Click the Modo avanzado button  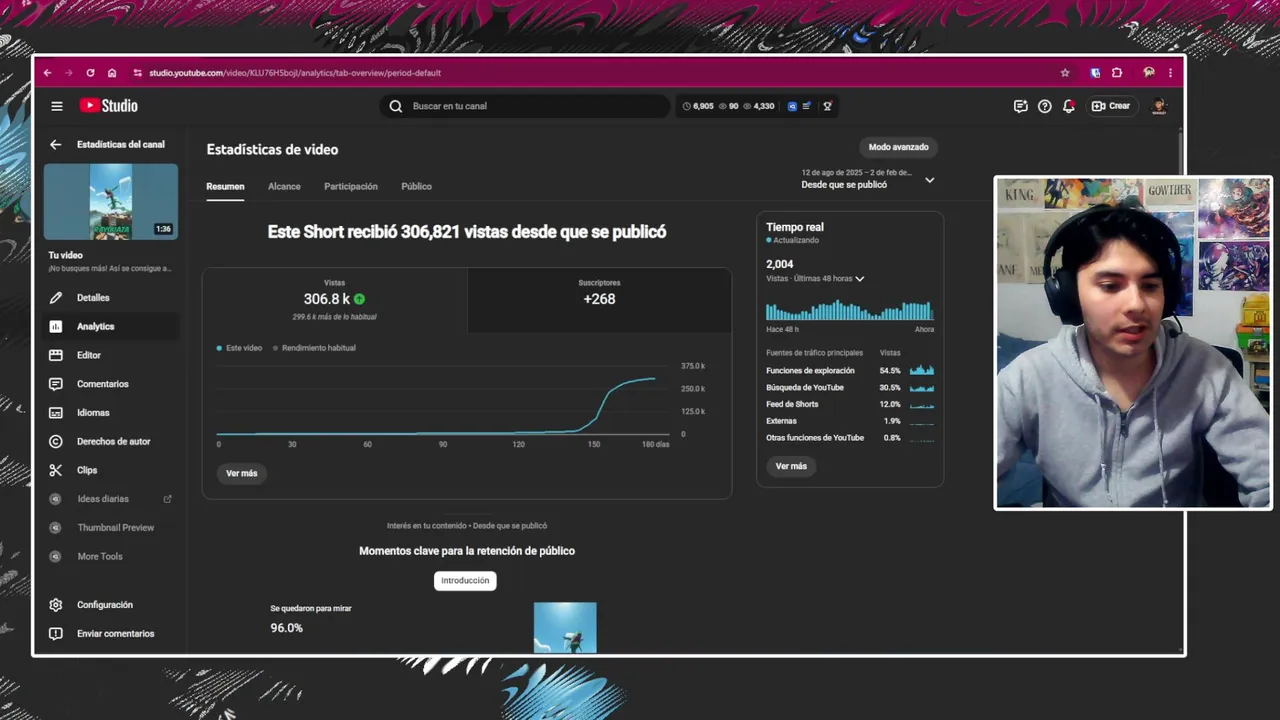click(x=898, y=147)
